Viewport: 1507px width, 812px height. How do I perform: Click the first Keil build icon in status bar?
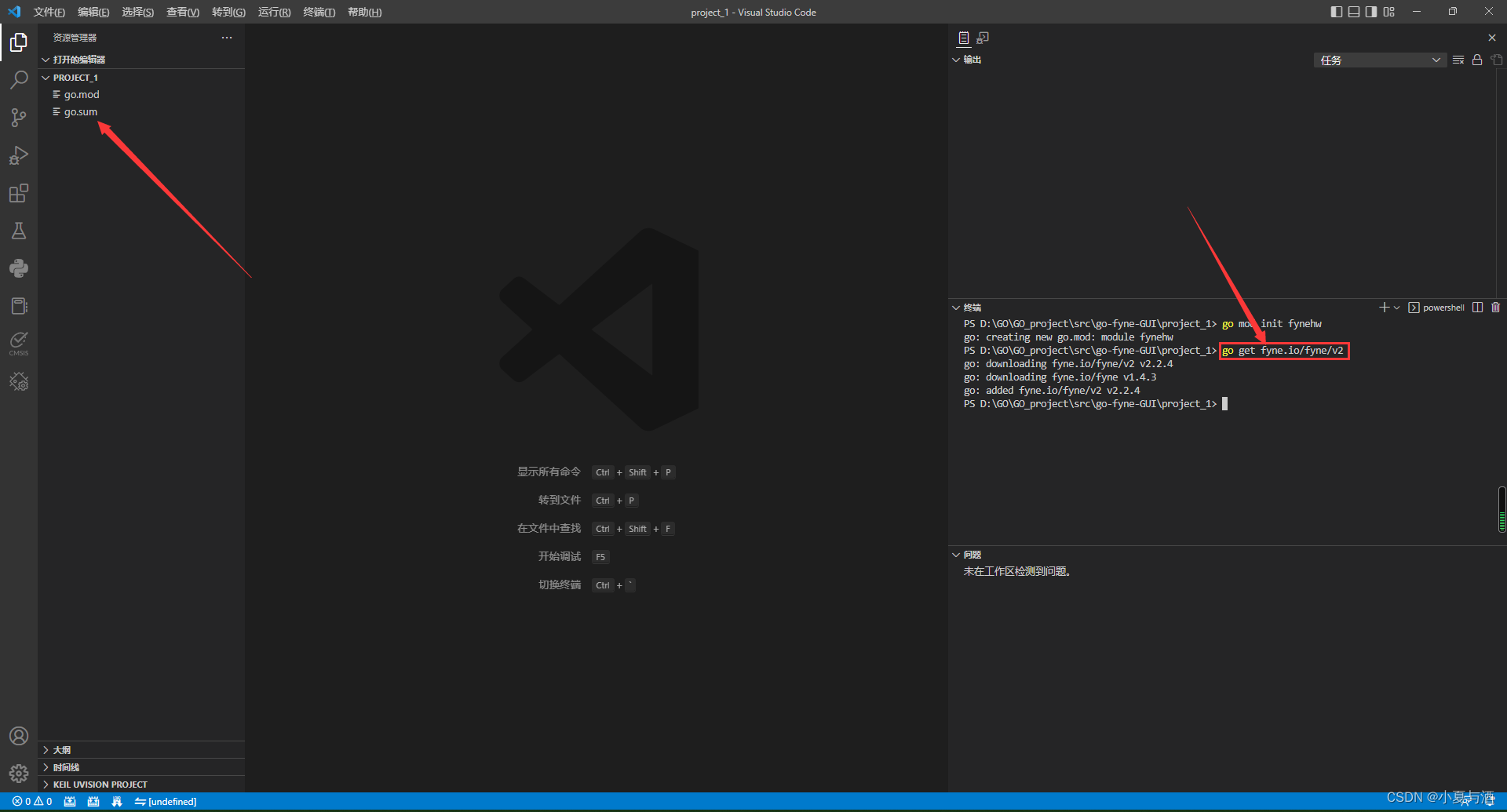[x=70, y=802]
